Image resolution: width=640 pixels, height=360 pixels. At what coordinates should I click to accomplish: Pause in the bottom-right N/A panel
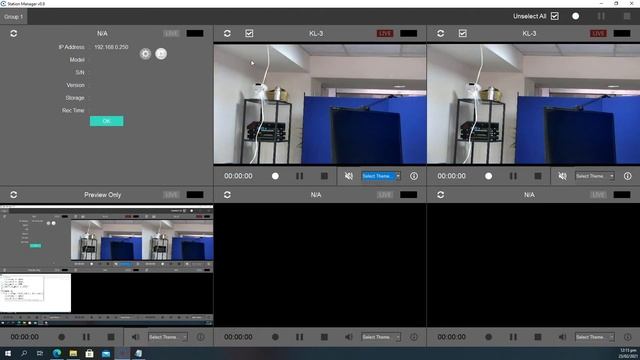coord(513,337)
